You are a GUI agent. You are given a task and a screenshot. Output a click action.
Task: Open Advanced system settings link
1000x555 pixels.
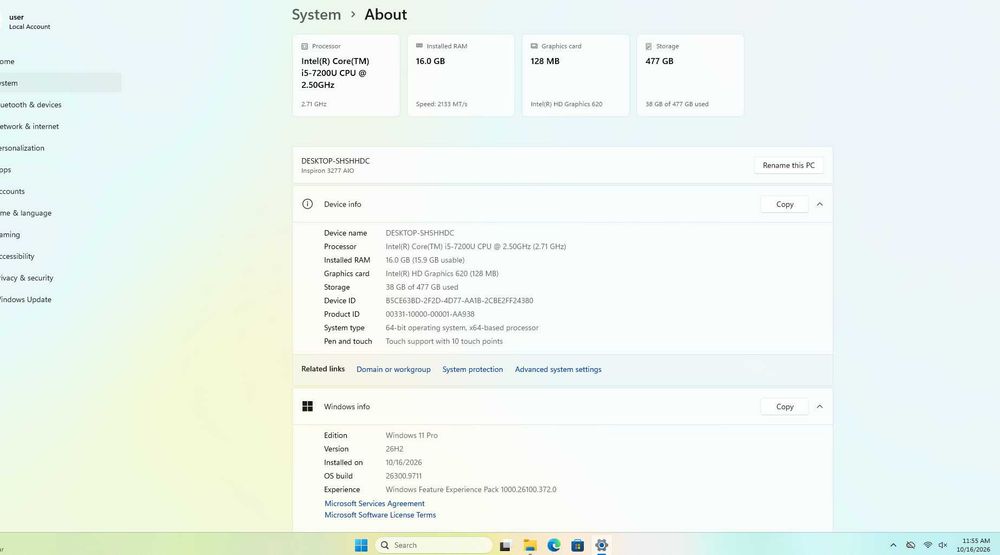558,369
